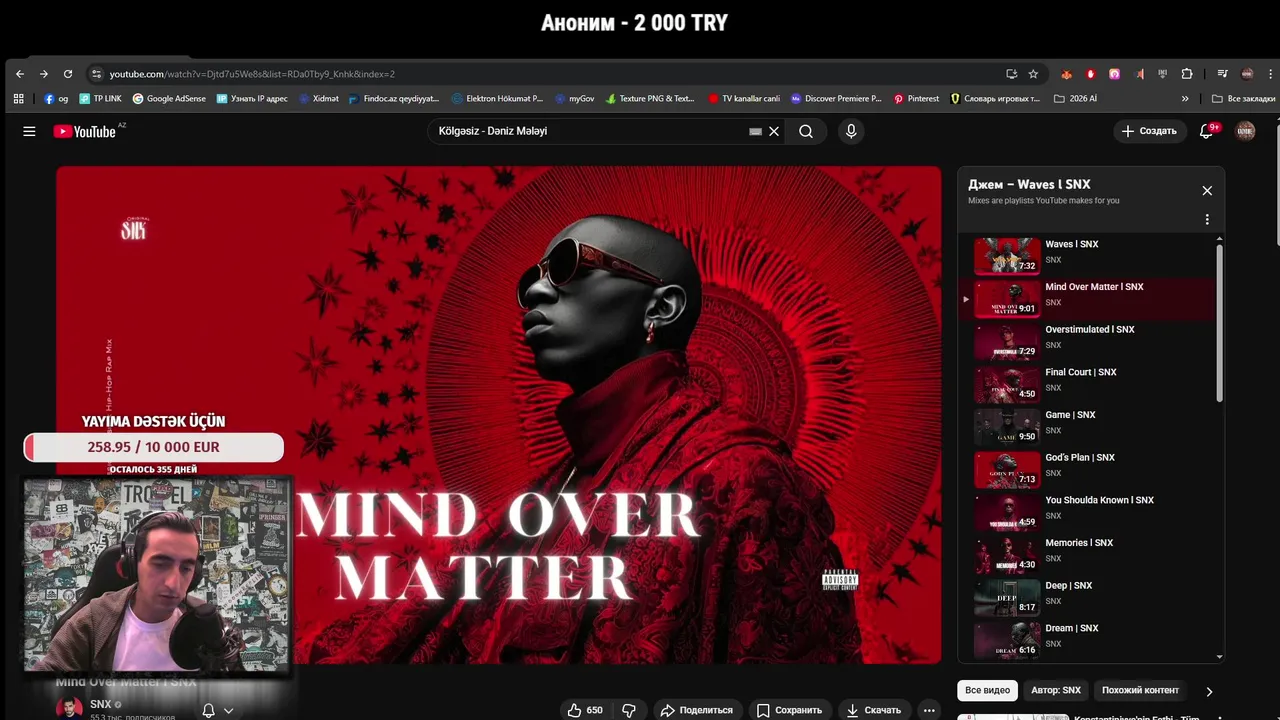Expand subscription options chevron next to bell
Screen dimensions: 1280x720
coord(229,710)
